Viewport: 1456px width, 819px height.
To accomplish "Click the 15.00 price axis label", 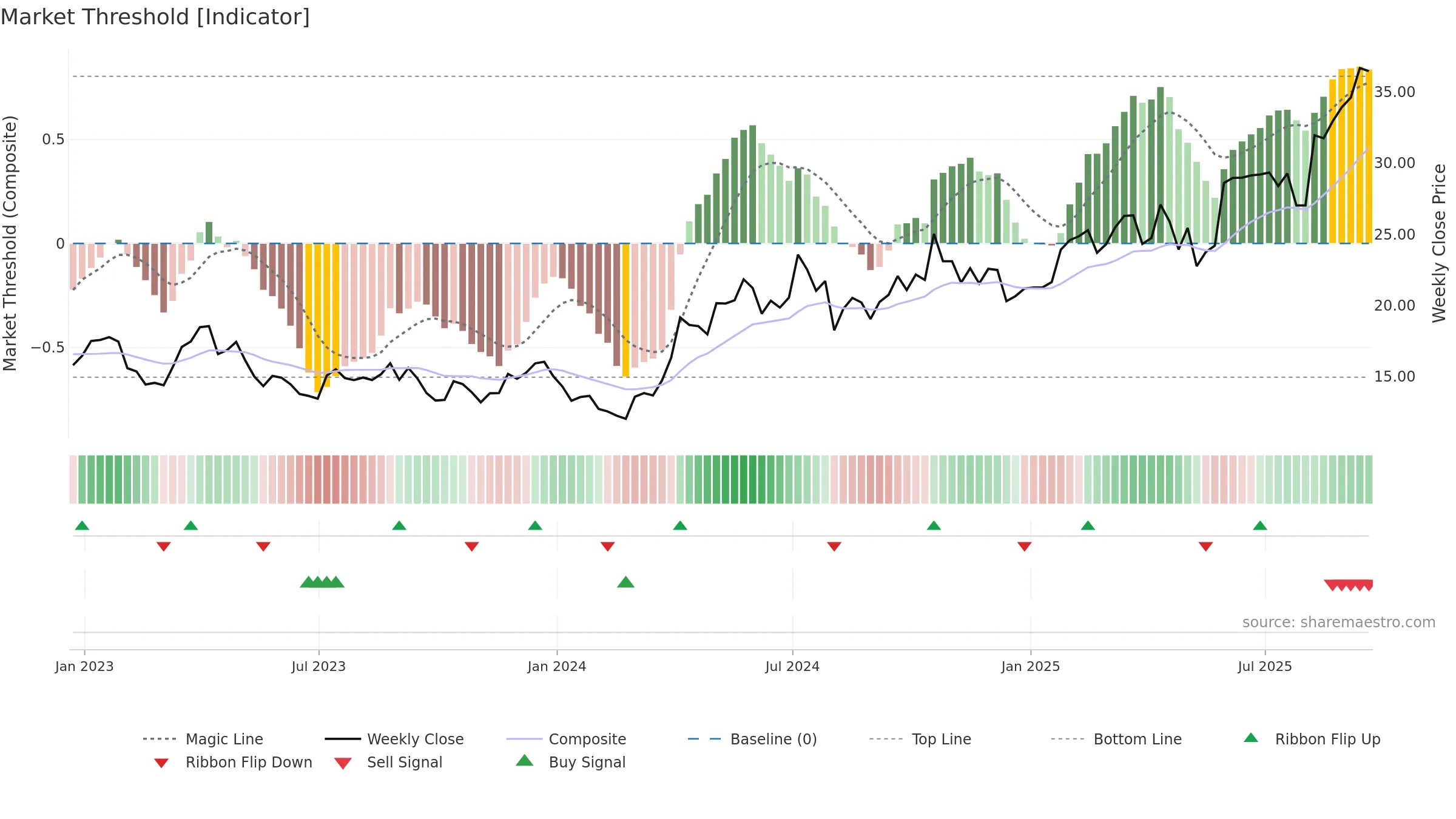I will [x=1395, y=376].
